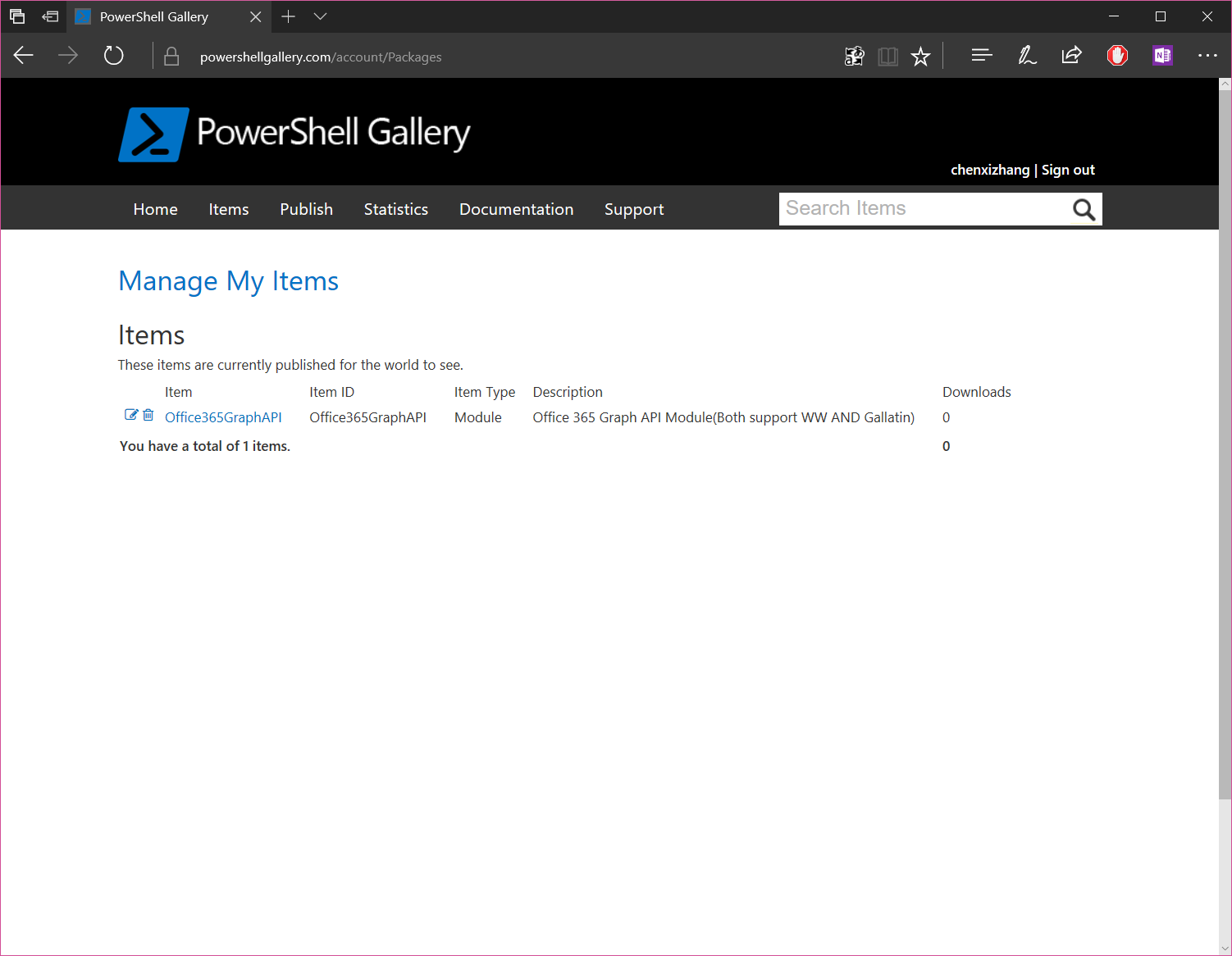Select the Publish menu item

306,209
